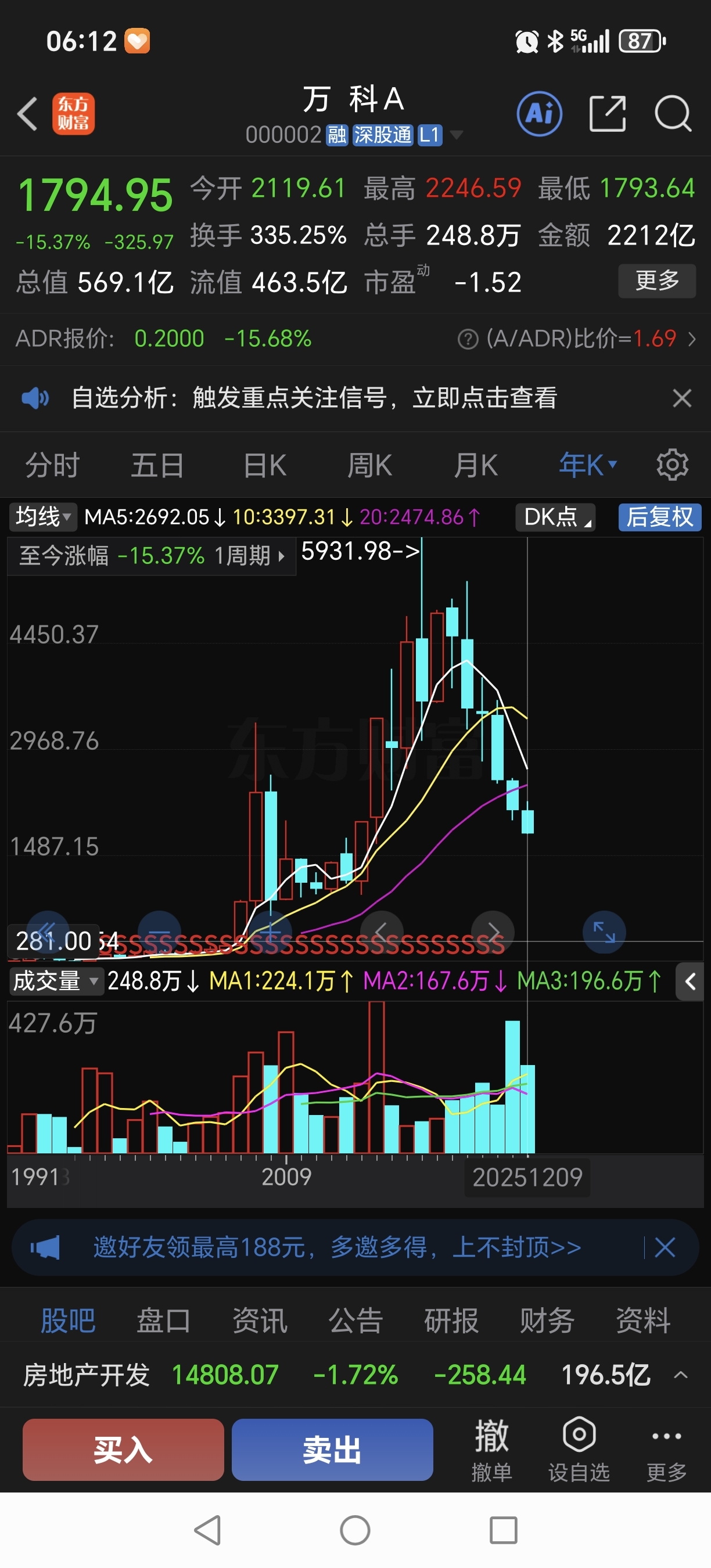Expand the 房地产开发 sector row
The height and width of the screenshot is (1568, 711).
[681, 1375]
